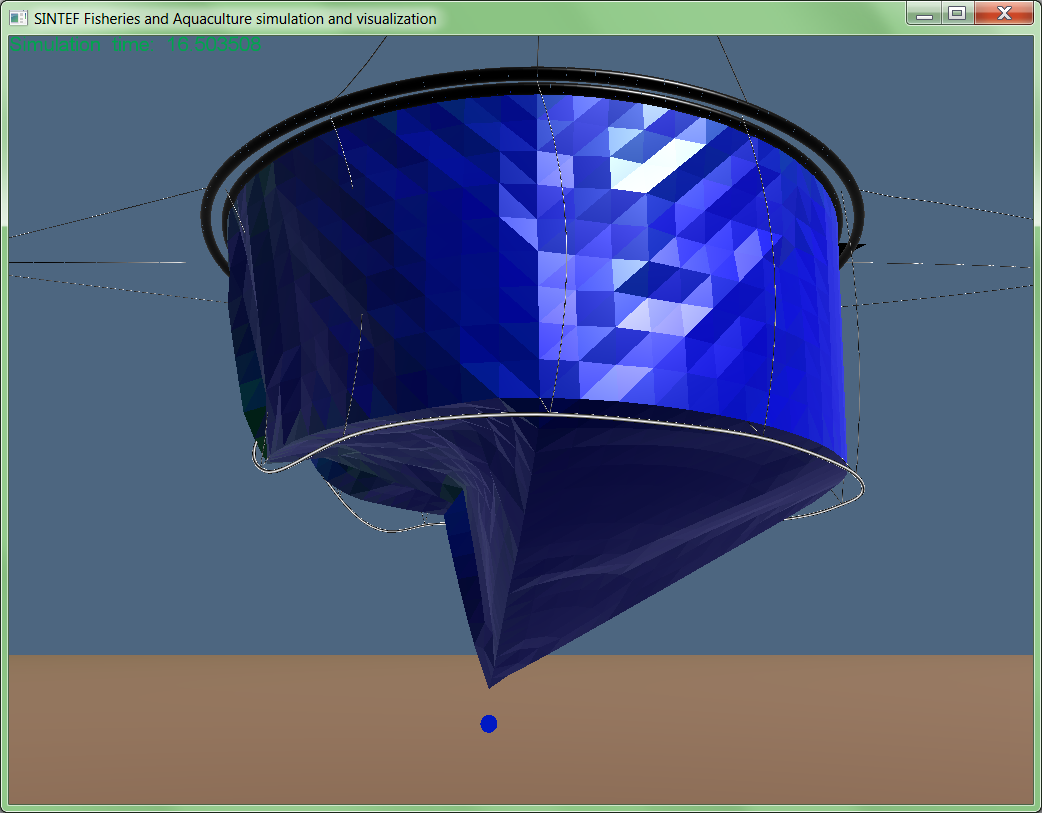The width and height of the screenshot is (1042, 813).
Task: Click the right side mooring line
Action: click(x=950, y=265)
